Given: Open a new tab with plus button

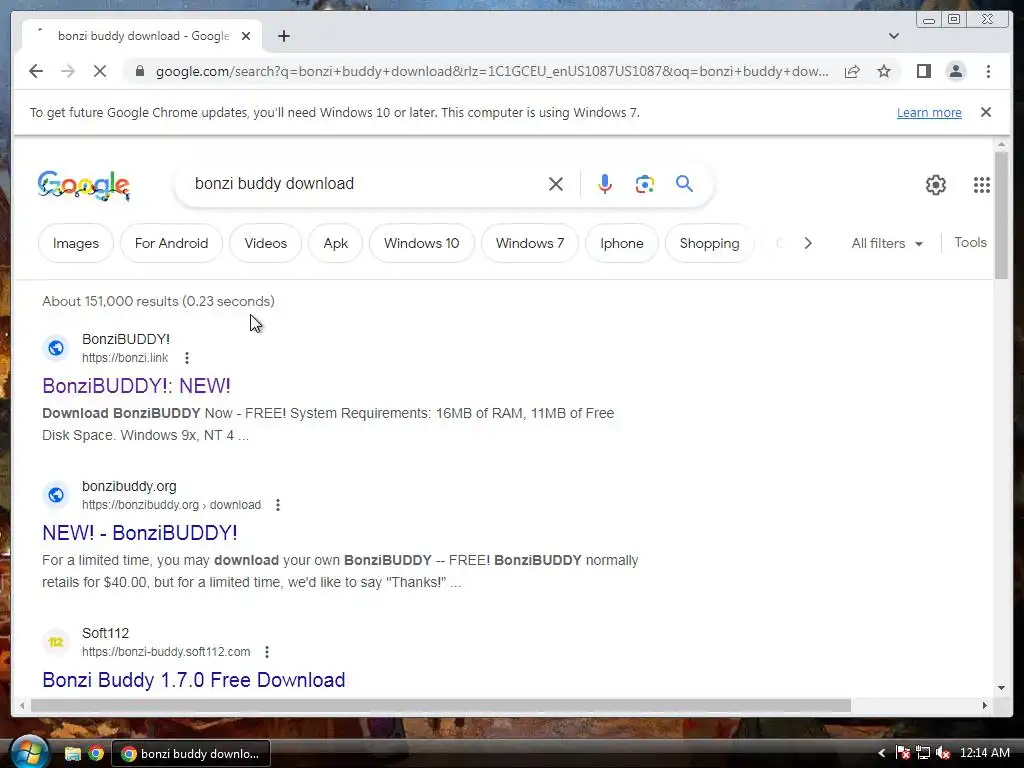Looking at the screenshot, I should pyautogui.click(x=283, y=36).
